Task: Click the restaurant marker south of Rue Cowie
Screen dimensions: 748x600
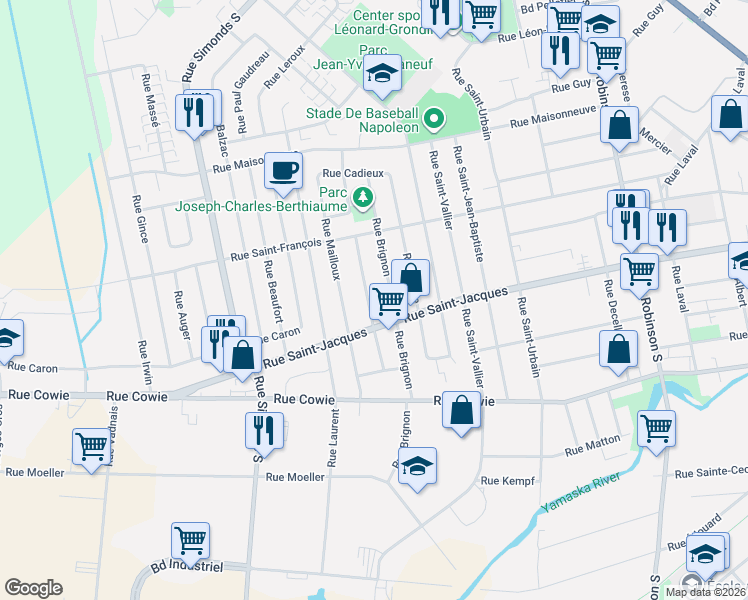Action: tap(265, 432)
